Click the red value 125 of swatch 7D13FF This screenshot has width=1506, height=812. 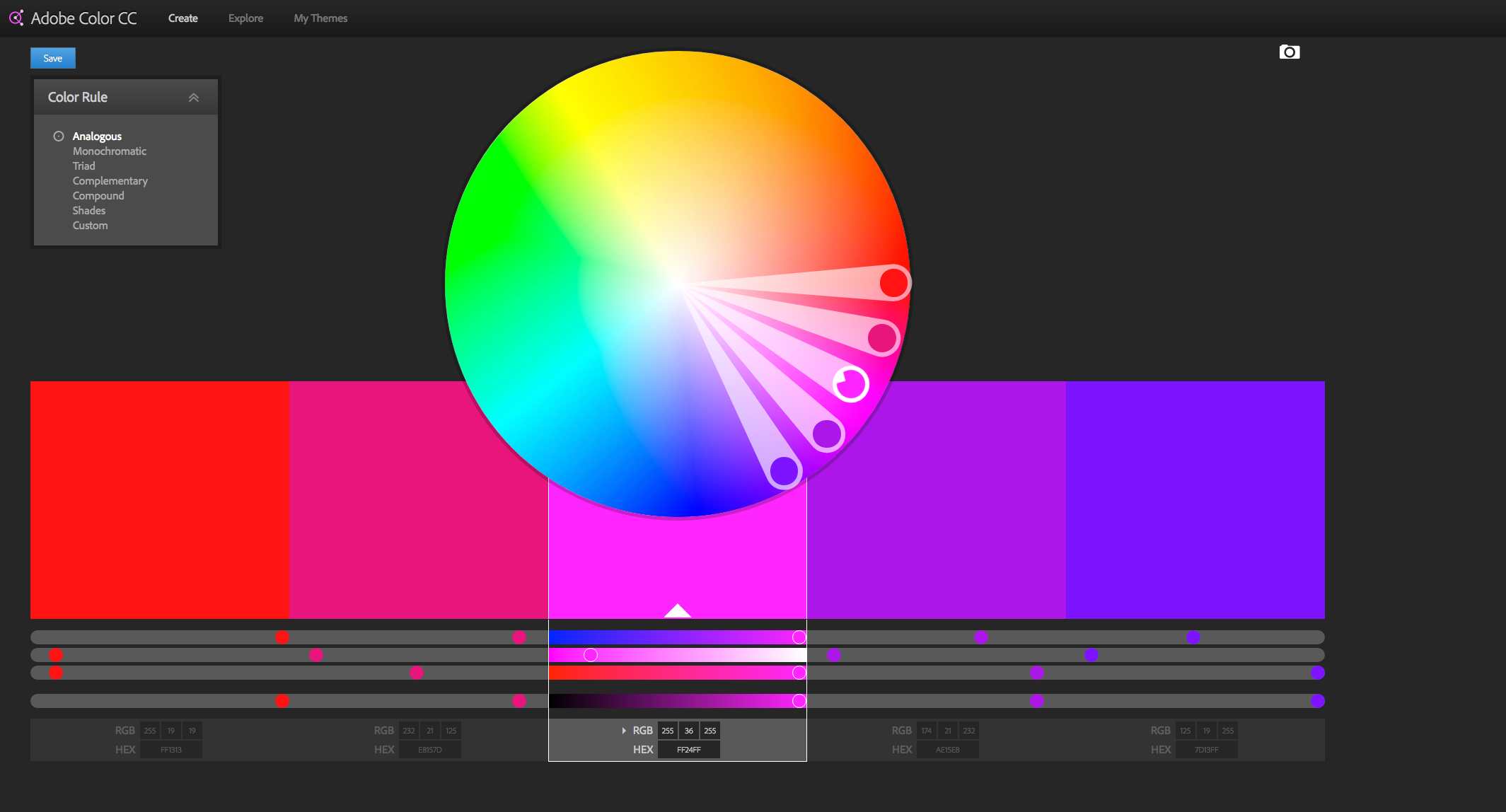coord(1186,731)
